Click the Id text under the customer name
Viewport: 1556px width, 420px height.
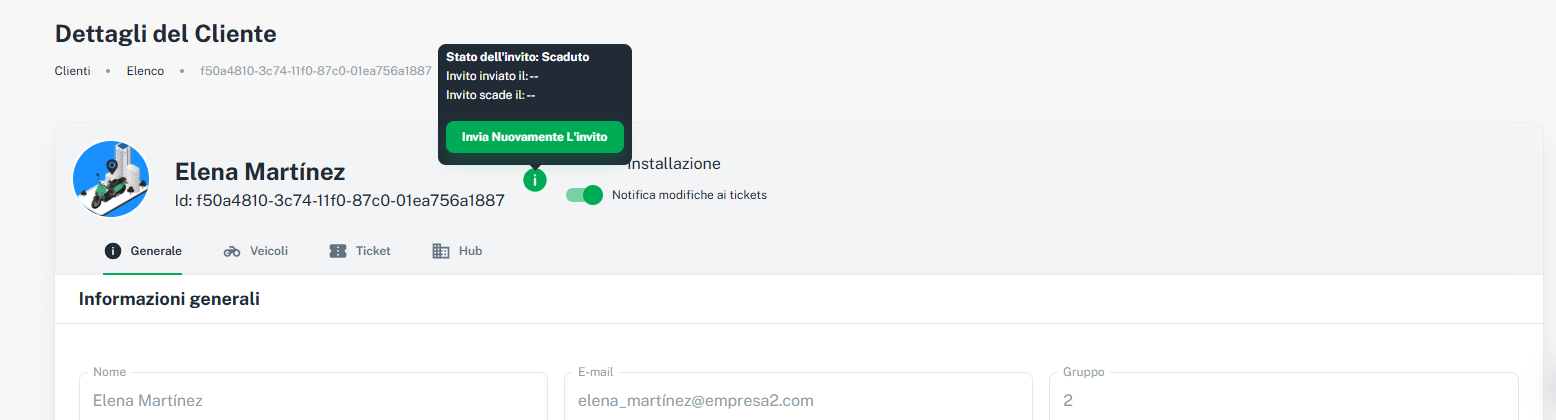point(340,201)
